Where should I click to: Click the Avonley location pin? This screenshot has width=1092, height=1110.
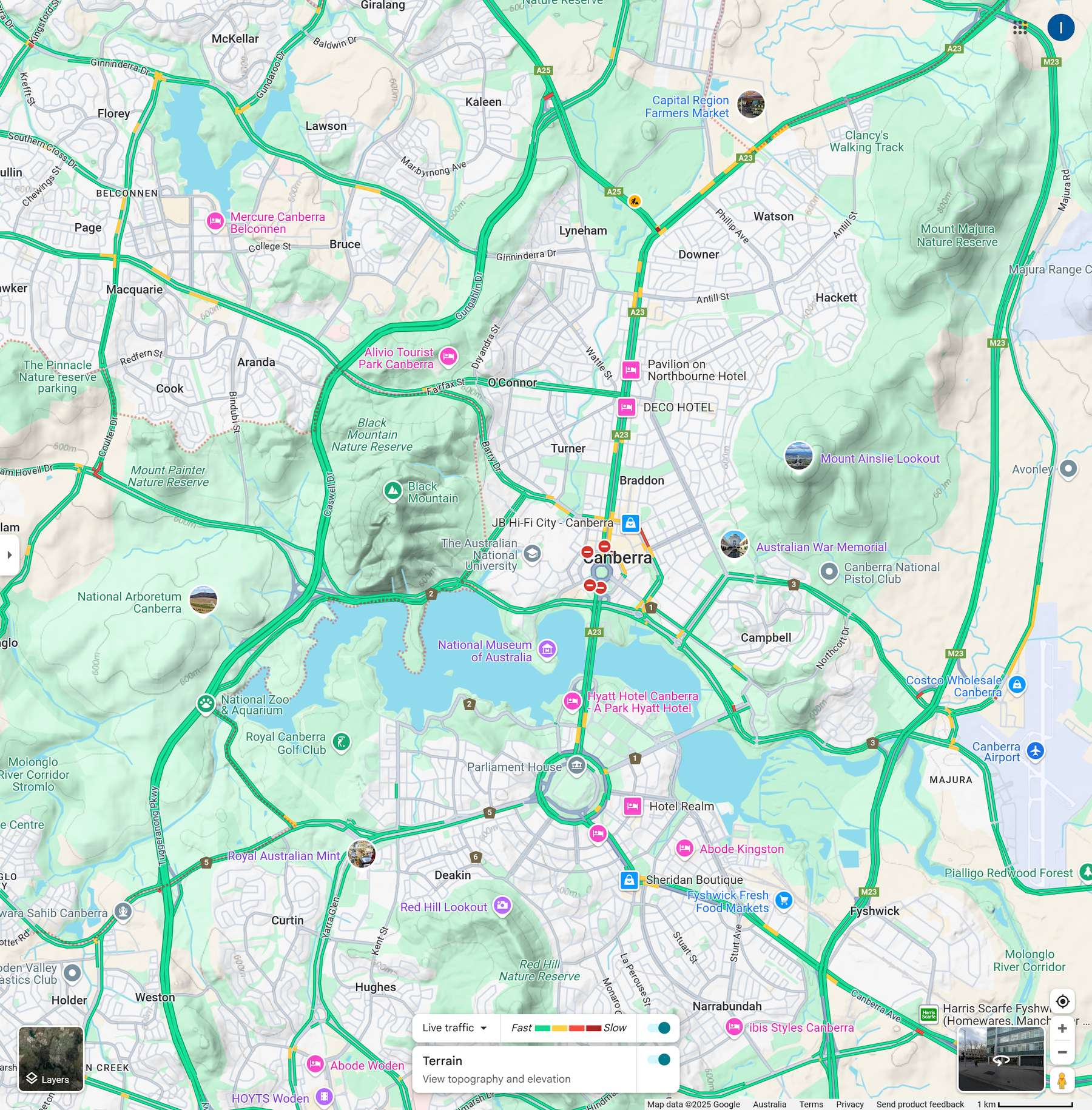click(x=1068, y=469)
